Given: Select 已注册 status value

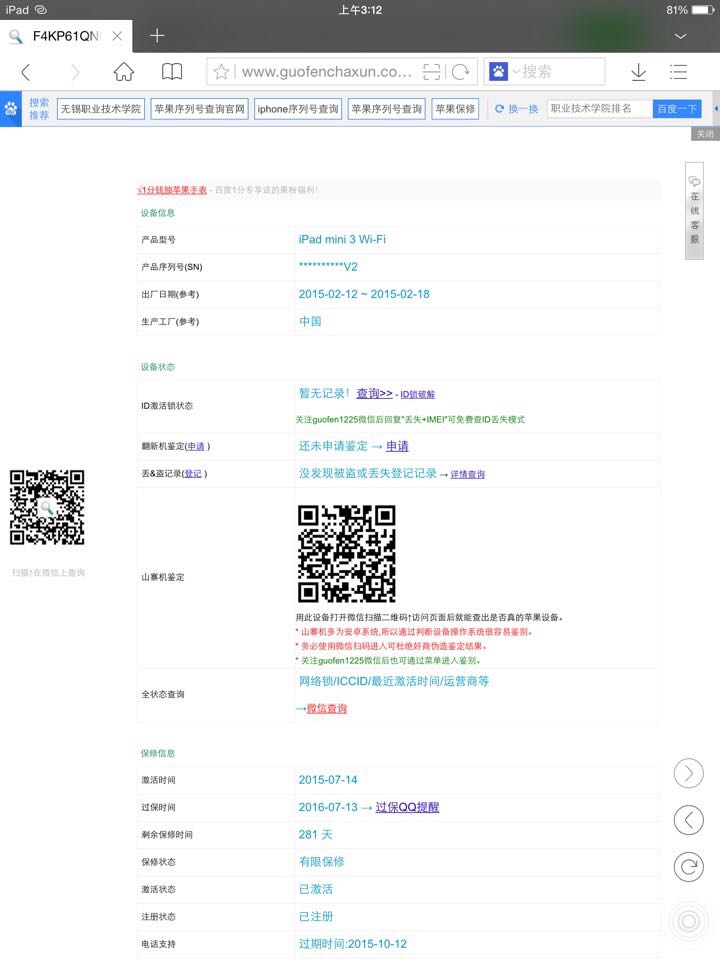Looking at the screenshot, I should point(316,917).
